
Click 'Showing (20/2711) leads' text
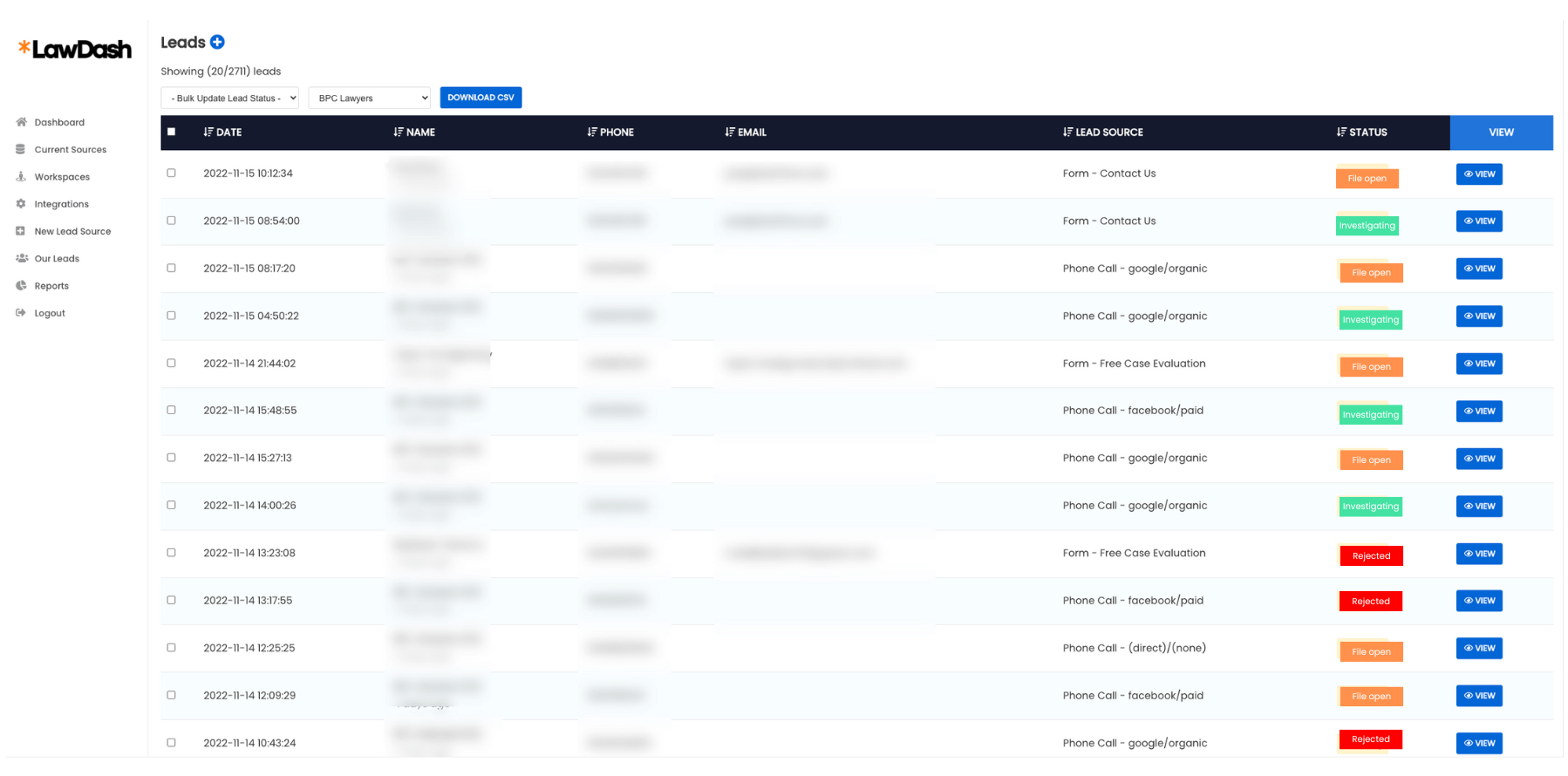(x=221, y=71)
